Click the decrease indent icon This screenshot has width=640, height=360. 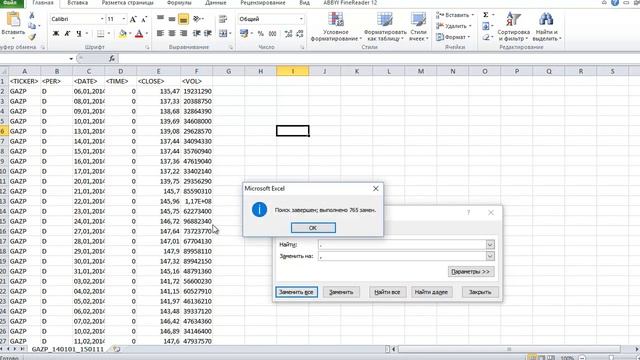(x=196, y=33)
